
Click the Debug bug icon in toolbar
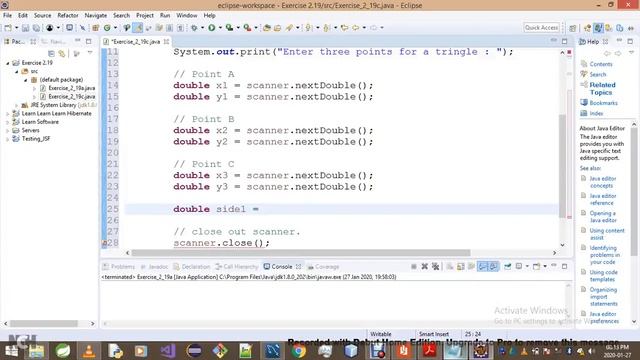pyautogui.click(x=194, y=28)
